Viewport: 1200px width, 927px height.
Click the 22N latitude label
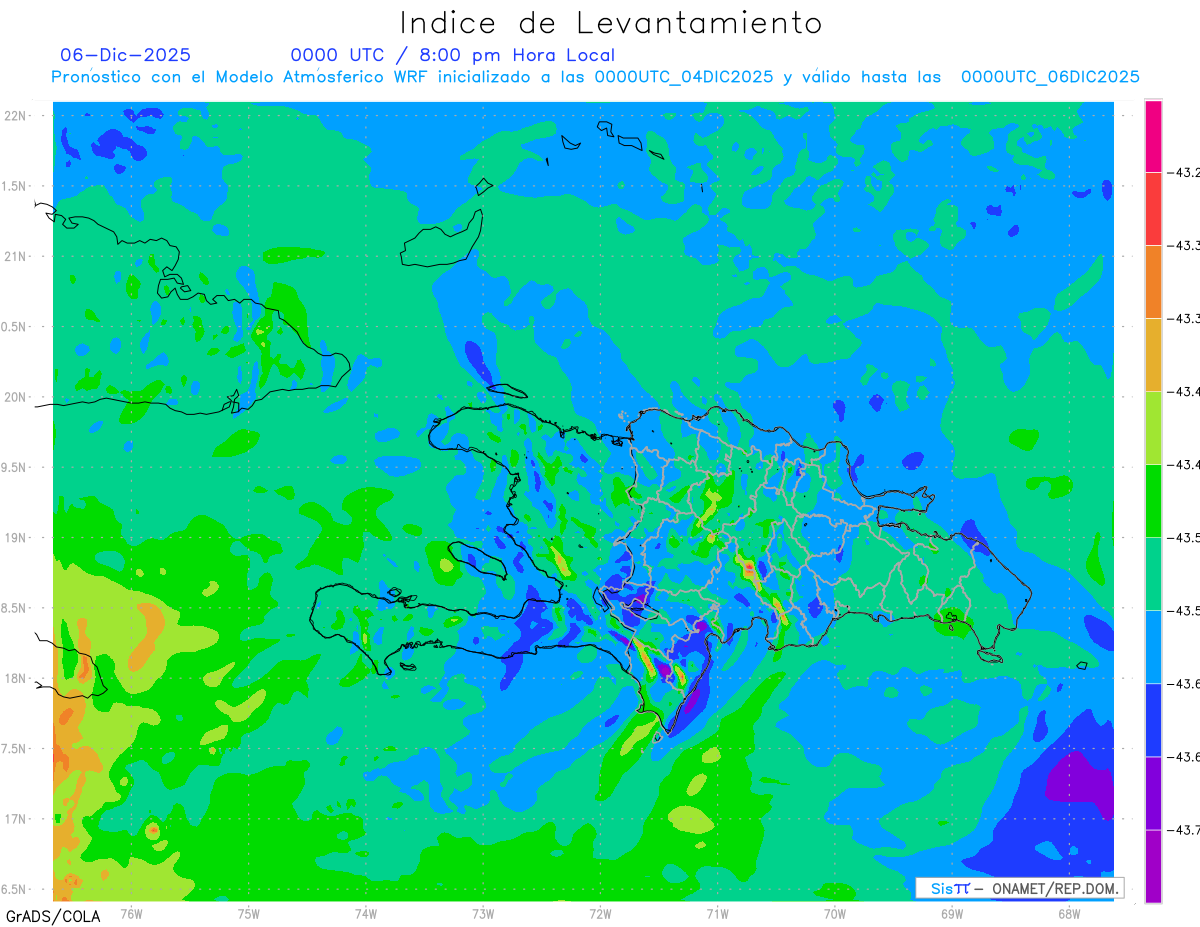[x=17, y=116]
